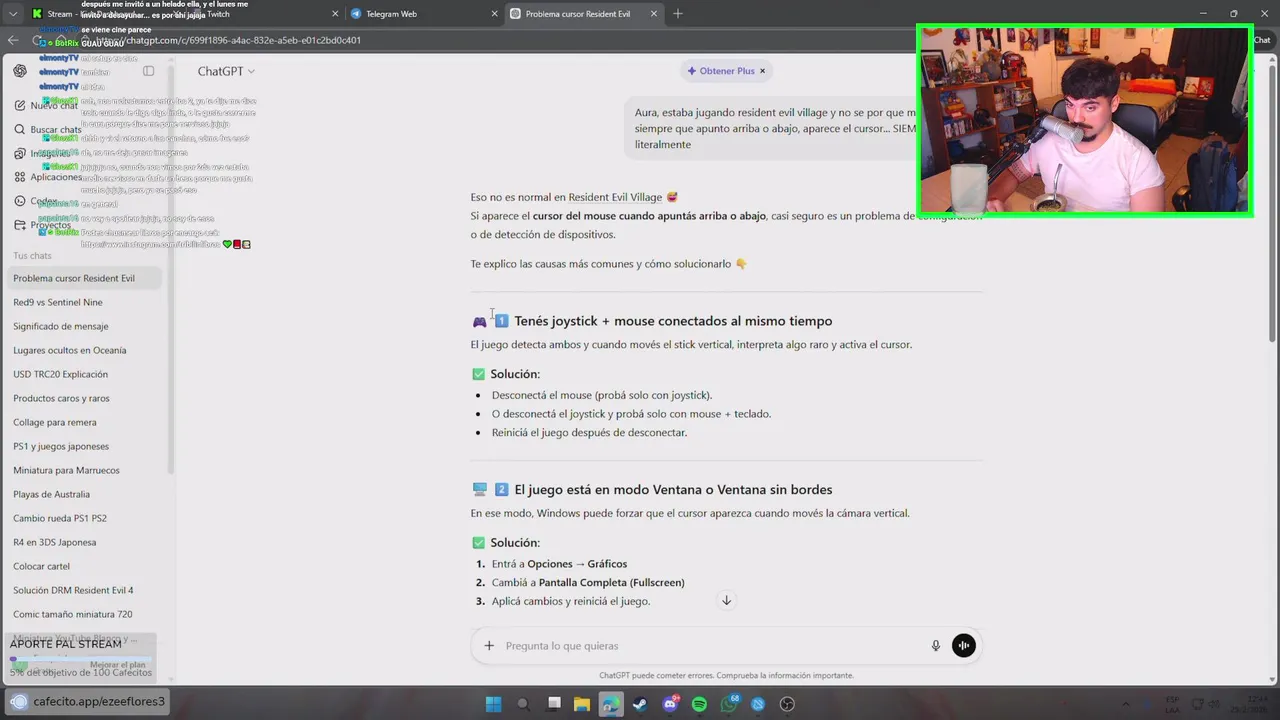Open Steam from the taskbar
Image resolution: width=1280 pixels, height=720 pixels.
(x=640, y=704)
